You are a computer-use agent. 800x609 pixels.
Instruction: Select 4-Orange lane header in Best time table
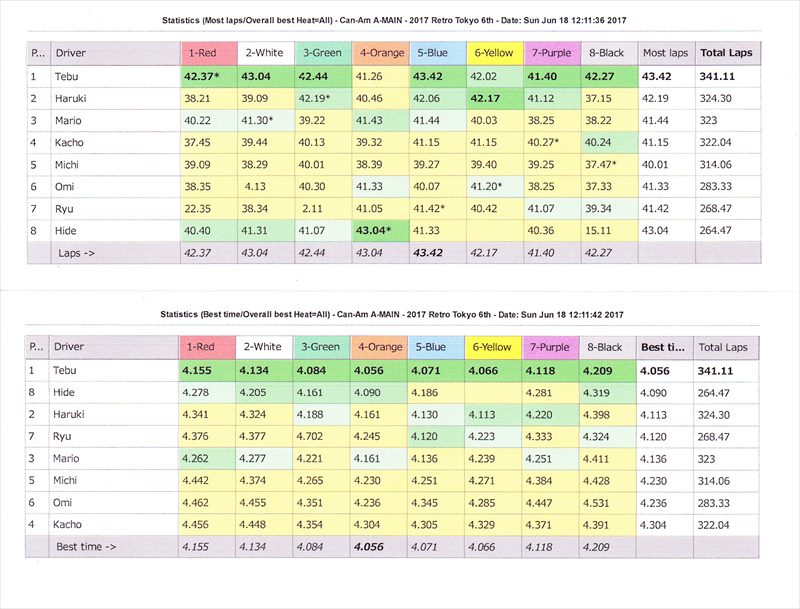point(380,347)
